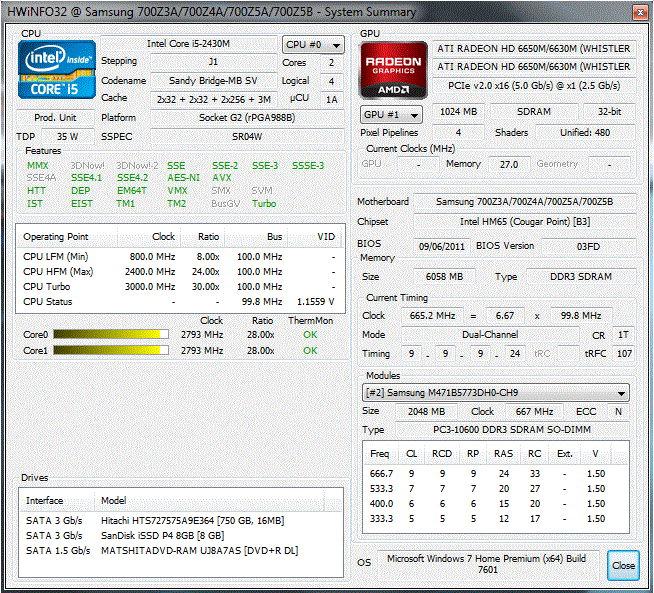Click the 333.3 frequency timing row
This screenshot has height=593, width=654.
point(496,519)
